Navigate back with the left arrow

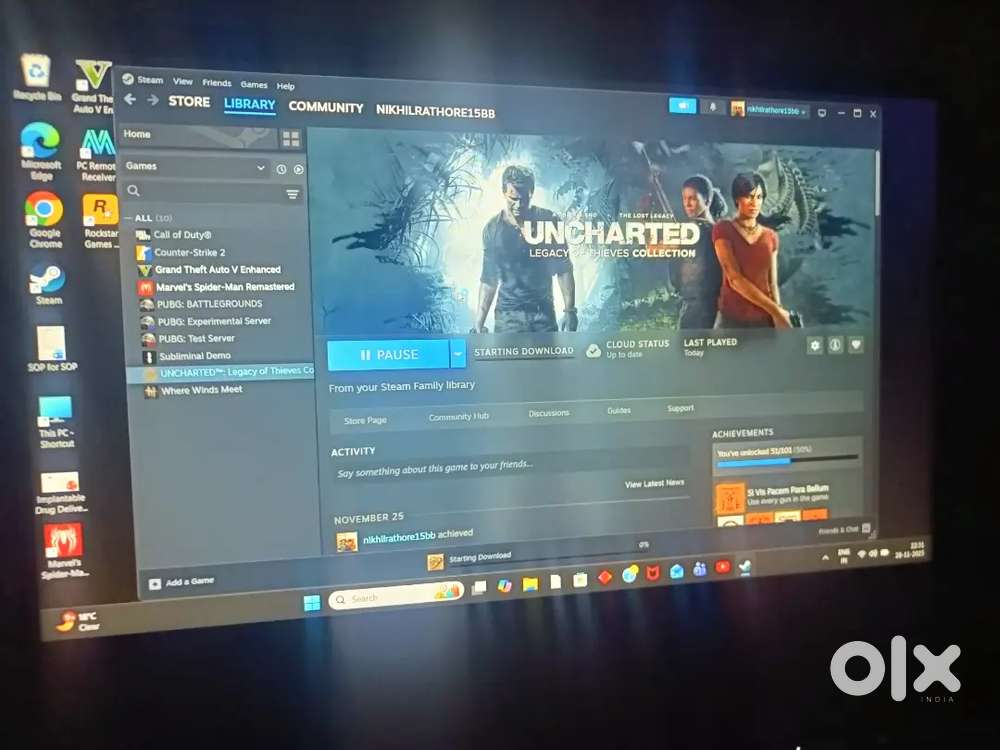point(130,100)
